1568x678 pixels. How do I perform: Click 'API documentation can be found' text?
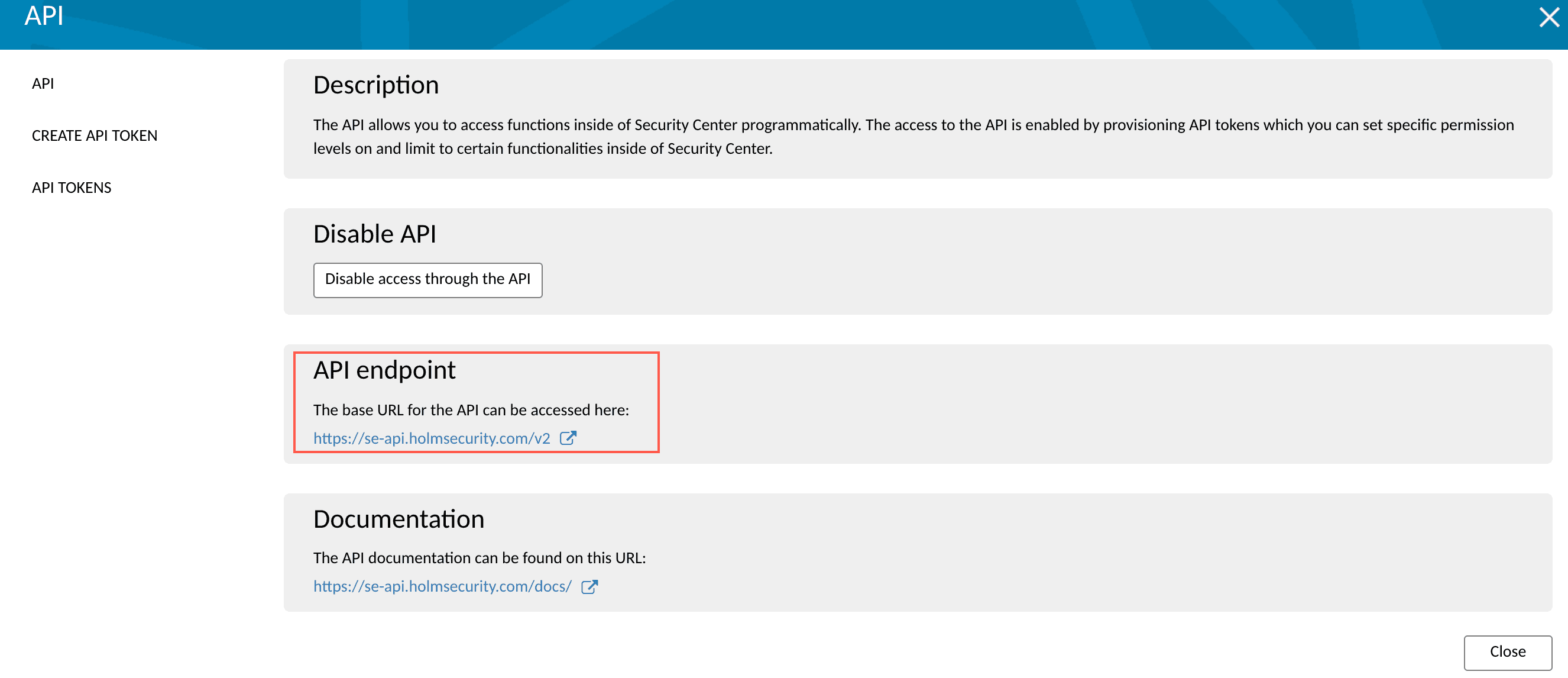tap(479, 558)
